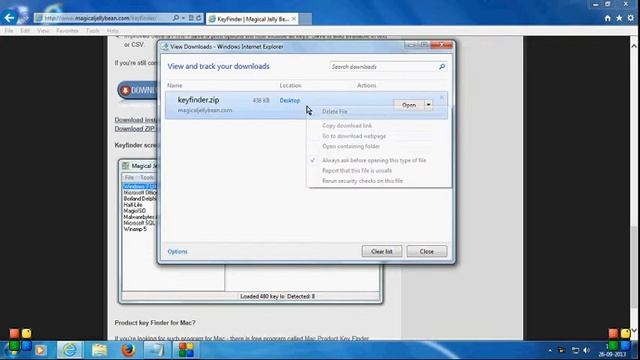Click the Action Center flag tray icon
The height and width of the screenshot is (360, 640).
pyautogui.click(x=562, y=350)
